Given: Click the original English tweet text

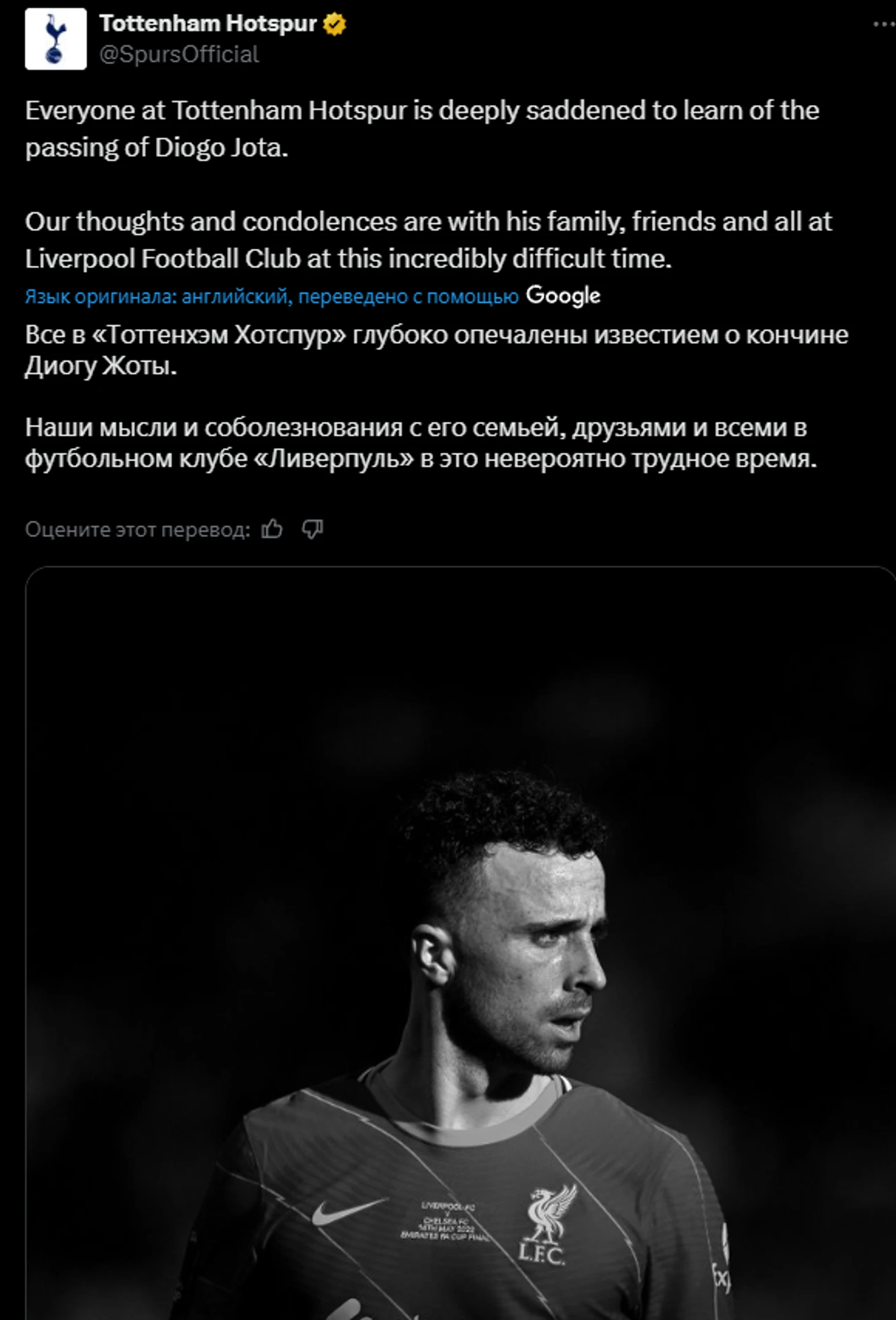Looking at the screenshot, I should (428, 185).
